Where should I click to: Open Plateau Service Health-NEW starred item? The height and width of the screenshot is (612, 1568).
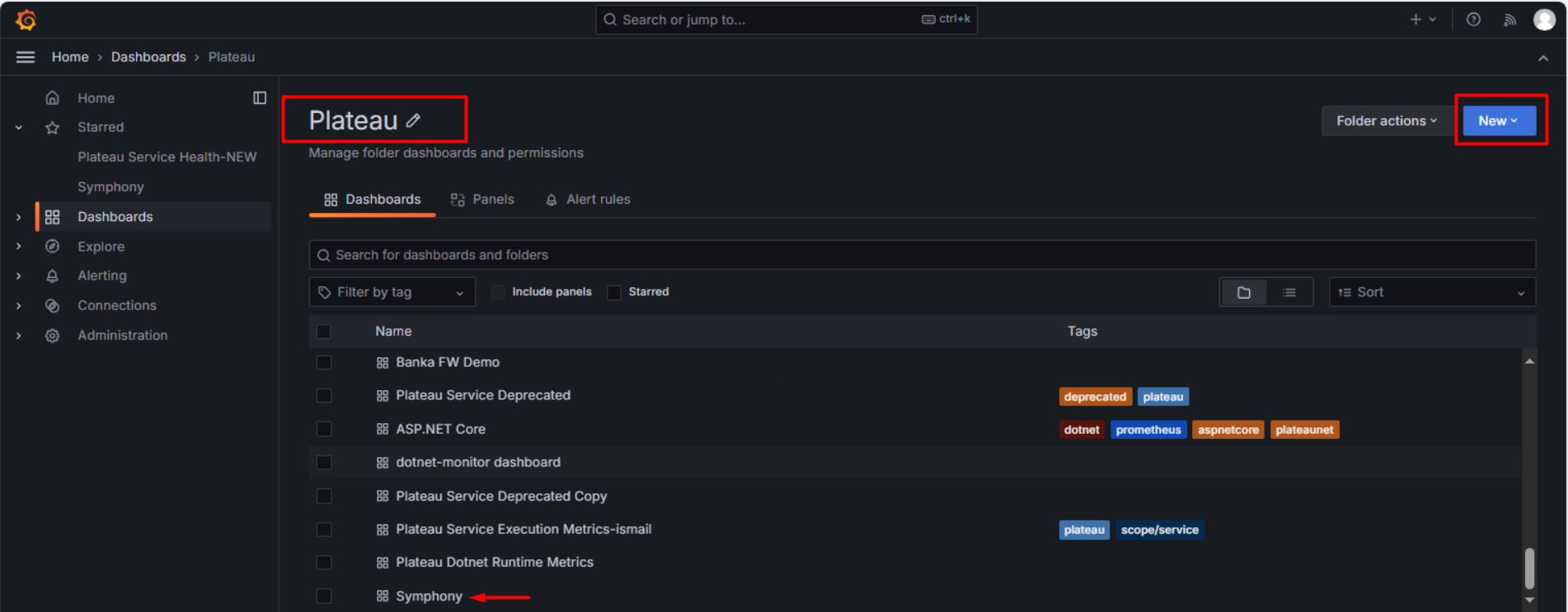[x=167, y=157]
